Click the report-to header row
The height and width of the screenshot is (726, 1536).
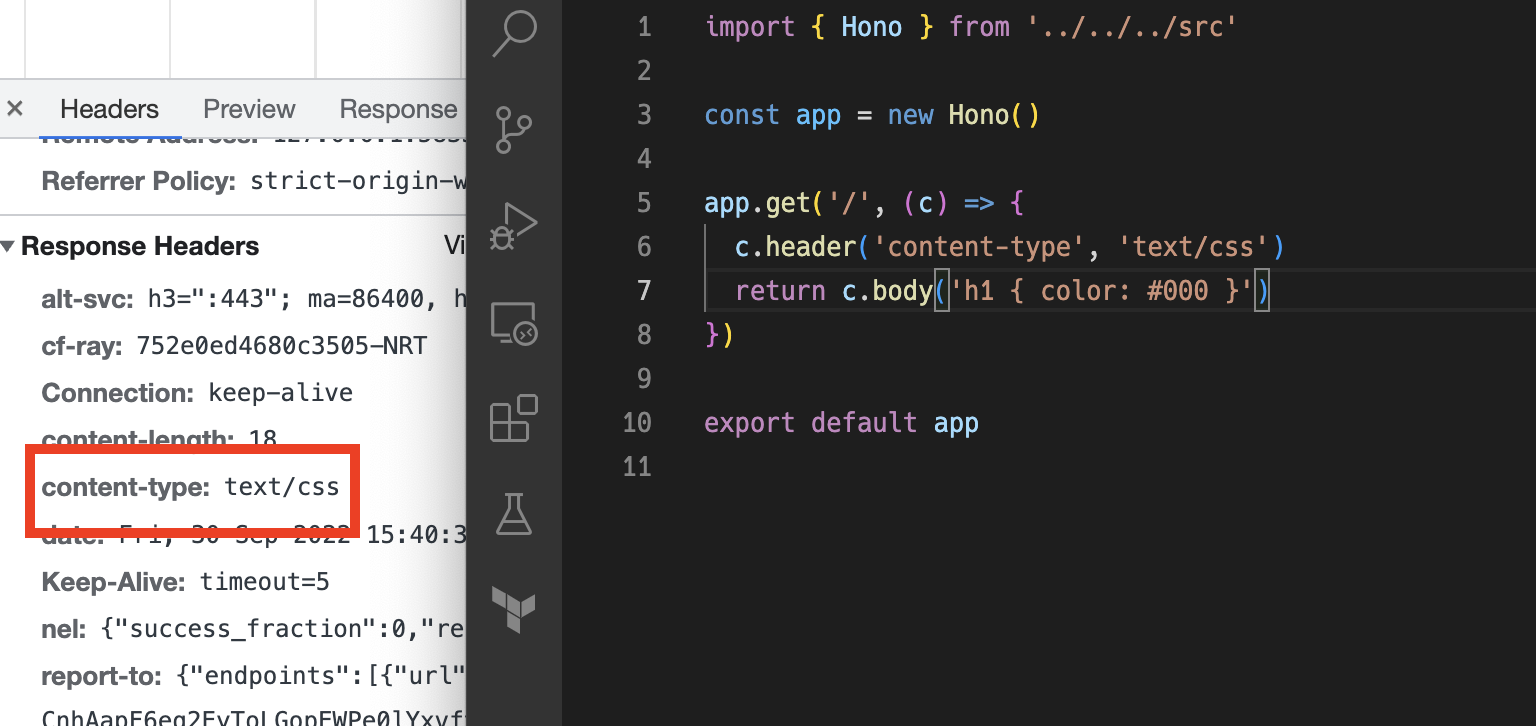(x=253, y=676)
